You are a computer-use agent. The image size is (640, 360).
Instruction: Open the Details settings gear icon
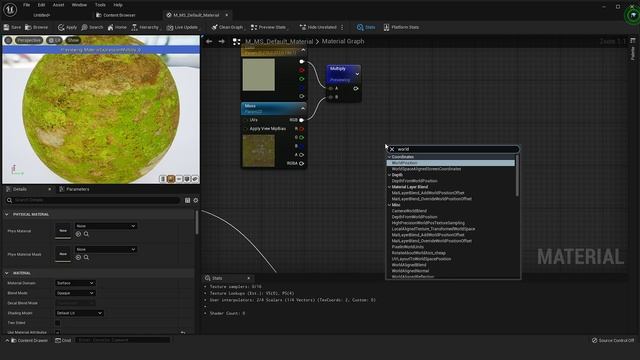tap(196, 200)
